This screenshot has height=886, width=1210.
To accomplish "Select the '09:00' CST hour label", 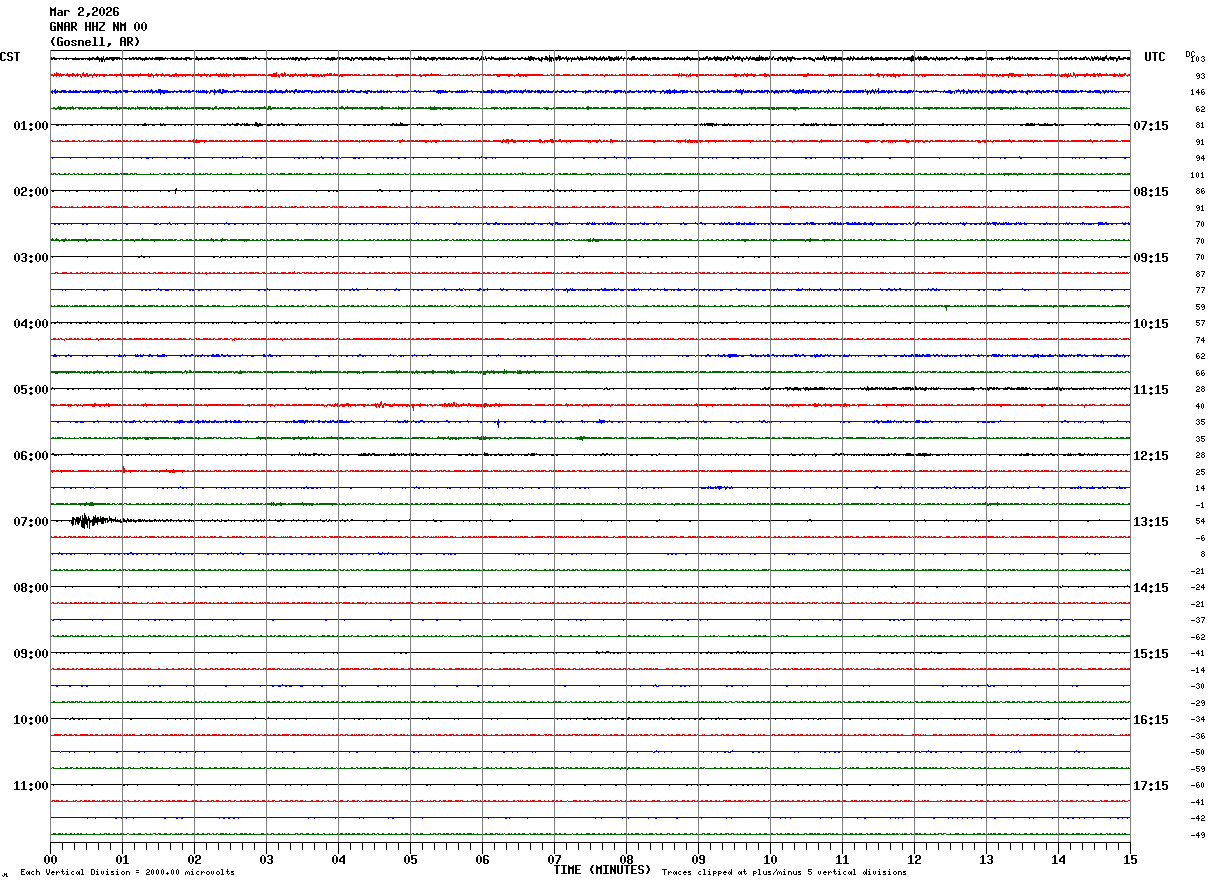I will [x=31, y=654].
